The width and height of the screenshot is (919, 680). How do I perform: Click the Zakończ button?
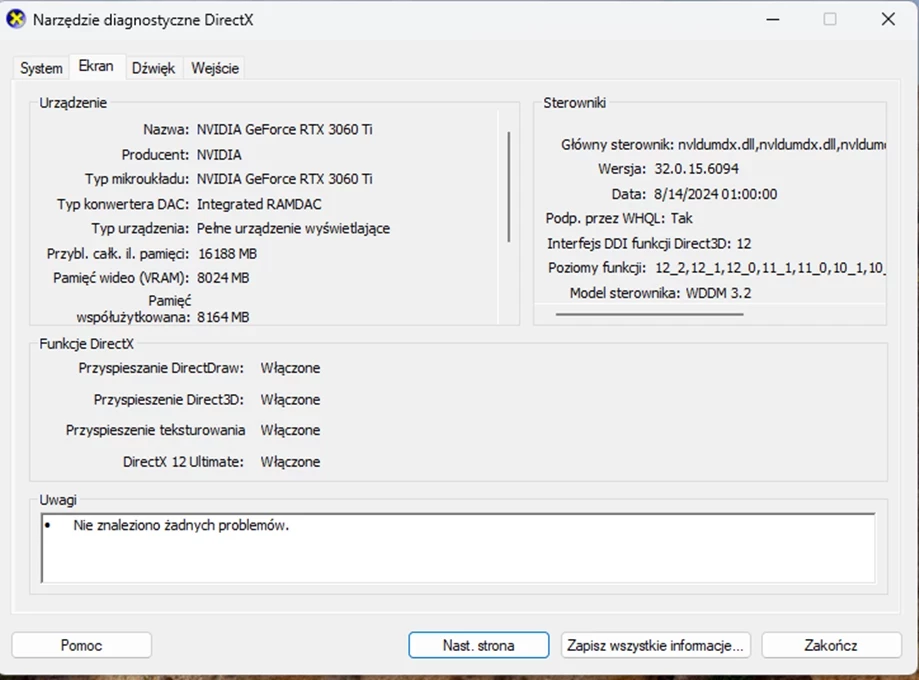[x=831, y=645]
